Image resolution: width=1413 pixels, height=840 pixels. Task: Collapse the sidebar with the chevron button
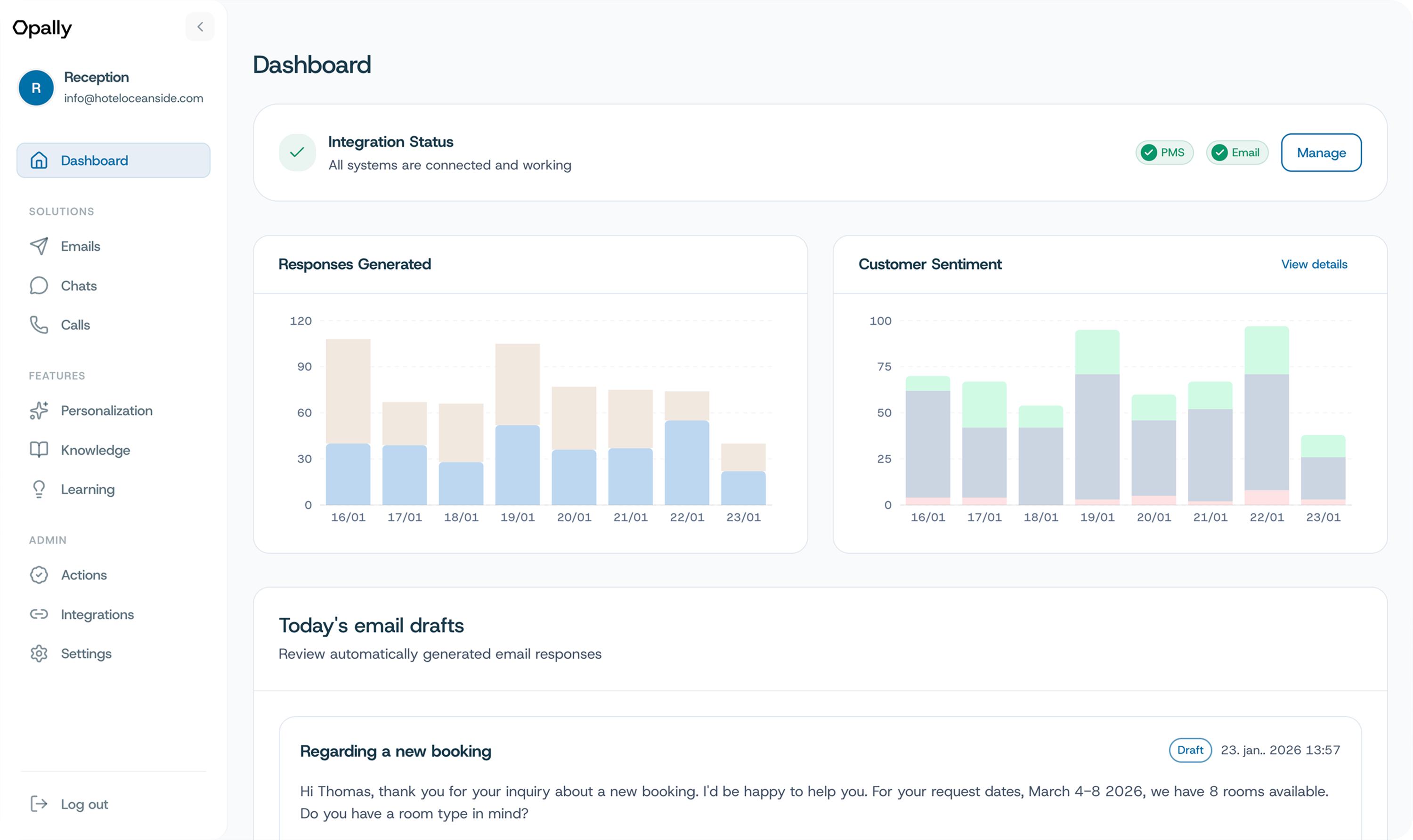[199, 27]
